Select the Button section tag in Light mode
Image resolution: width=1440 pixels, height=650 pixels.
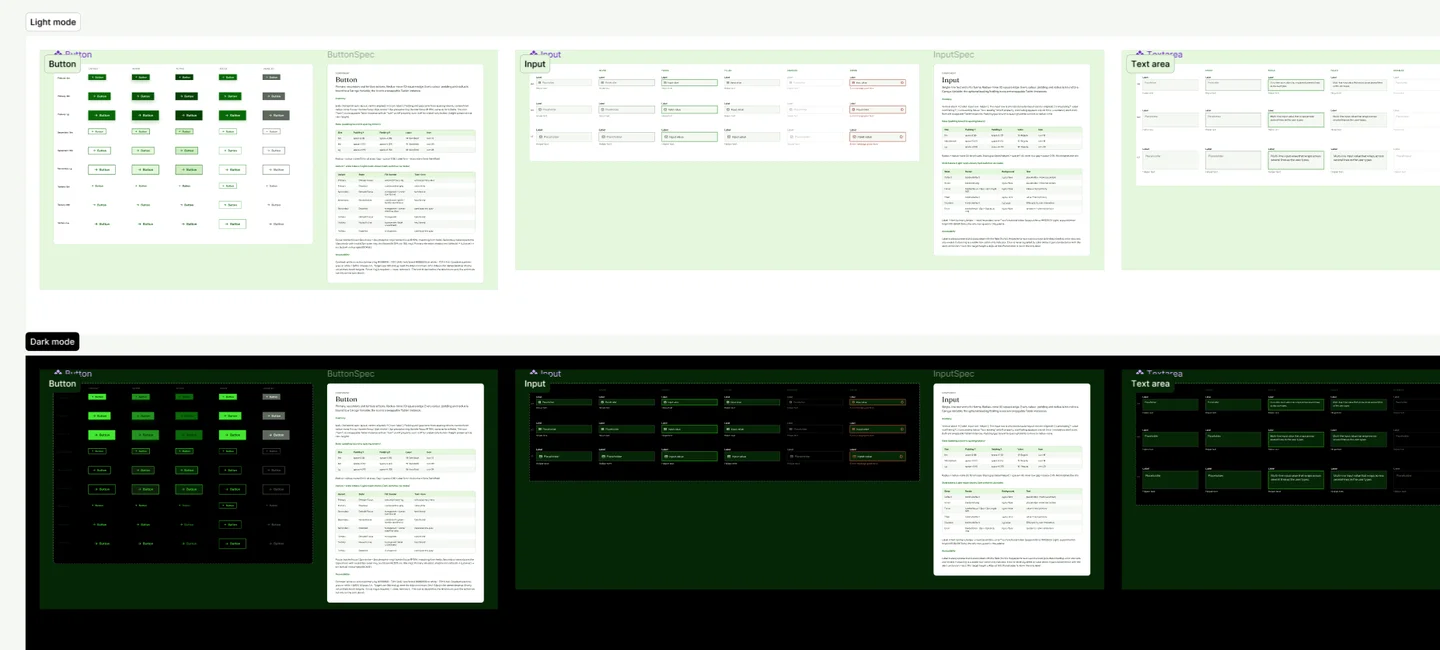coord(62,64)
